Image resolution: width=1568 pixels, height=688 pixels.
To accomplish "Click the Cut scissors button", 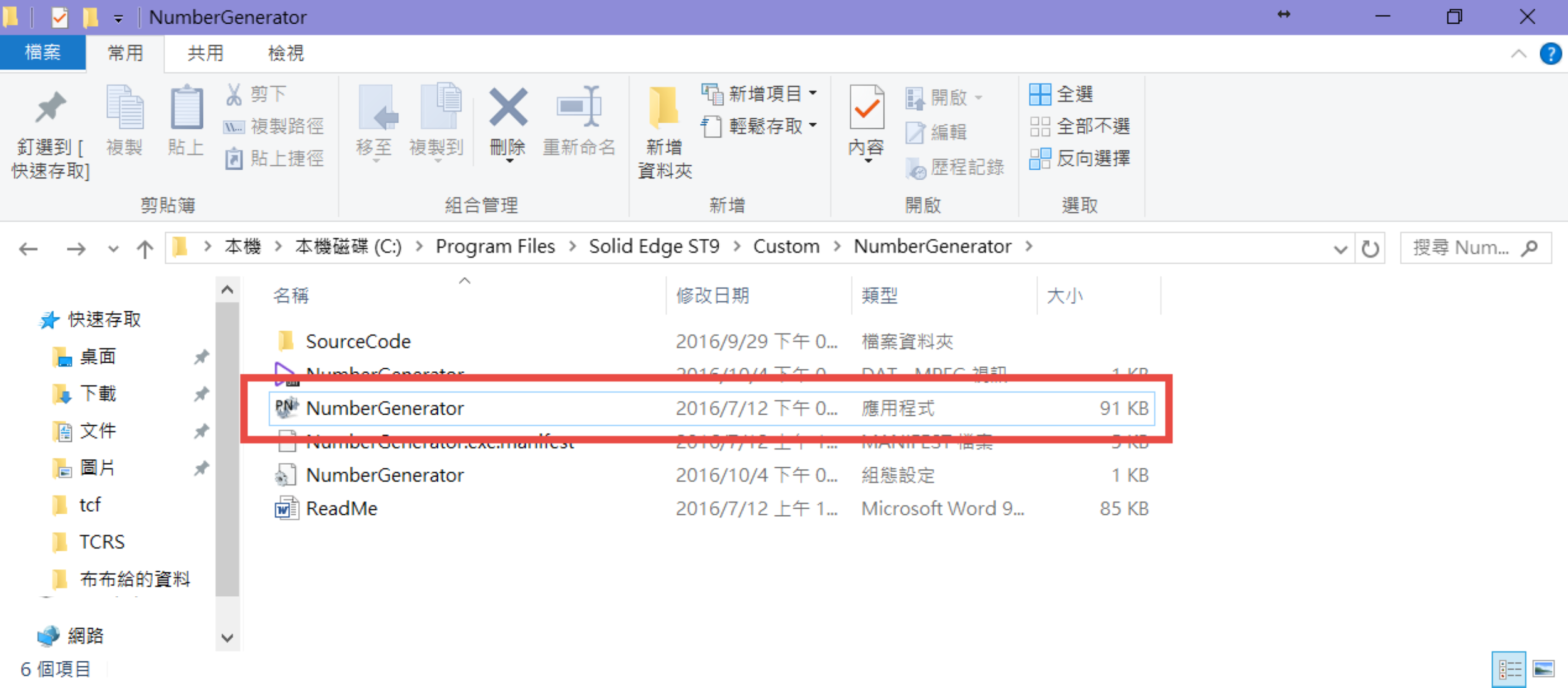I will point(256,94).
